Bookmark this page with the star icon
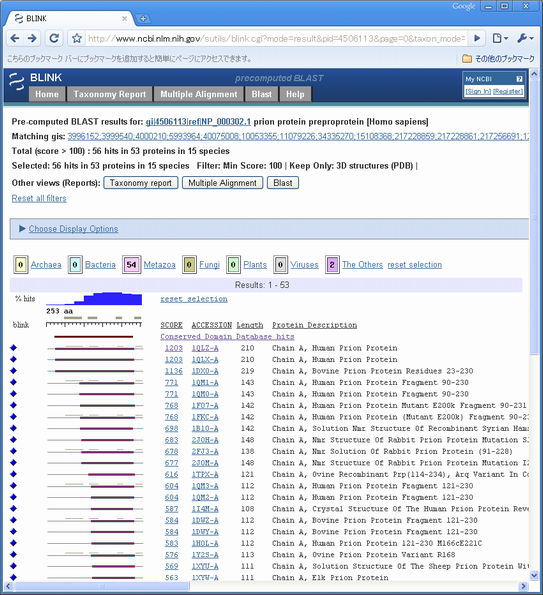543x595 pixels. tap(77, 38)
